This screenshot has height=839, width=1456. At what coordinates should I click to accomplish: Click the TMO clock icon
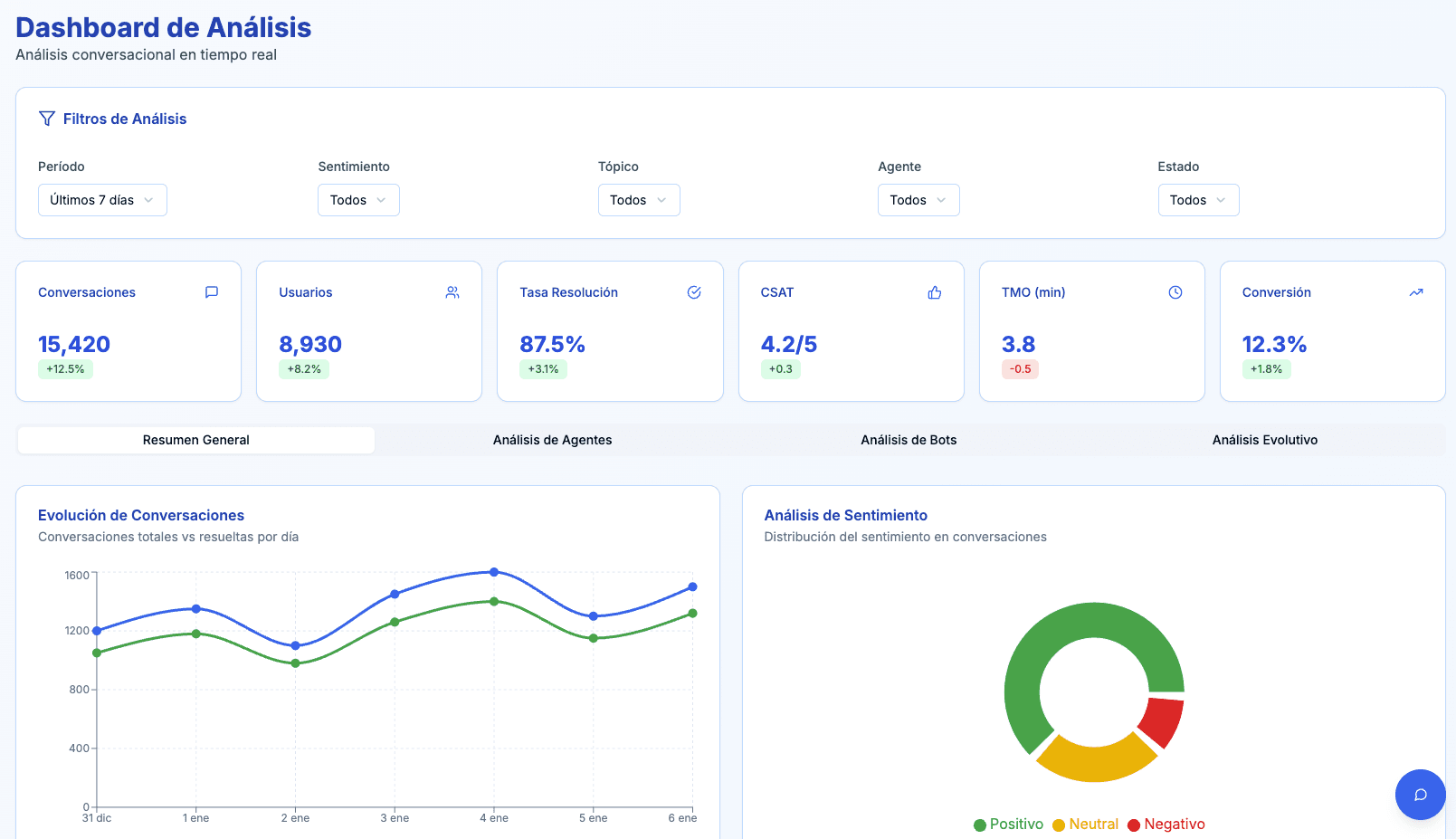point(1175,292)
